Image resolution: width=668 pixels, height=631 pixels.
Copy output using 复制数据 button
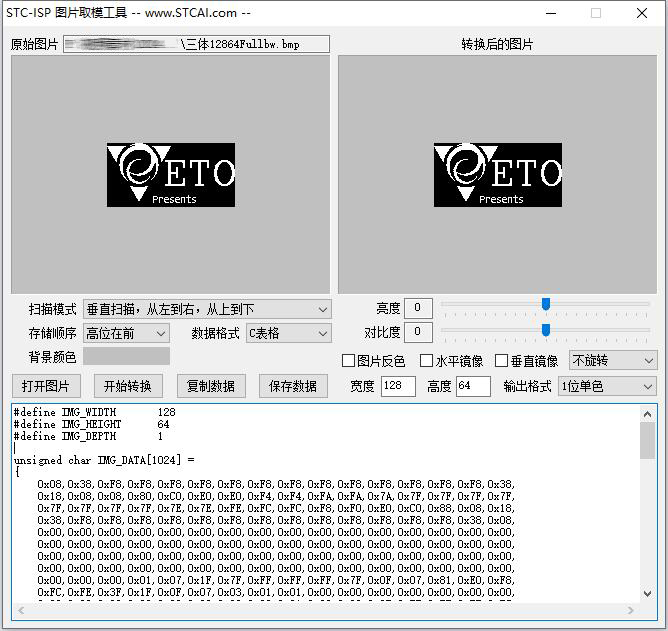(x=211, y=386)
